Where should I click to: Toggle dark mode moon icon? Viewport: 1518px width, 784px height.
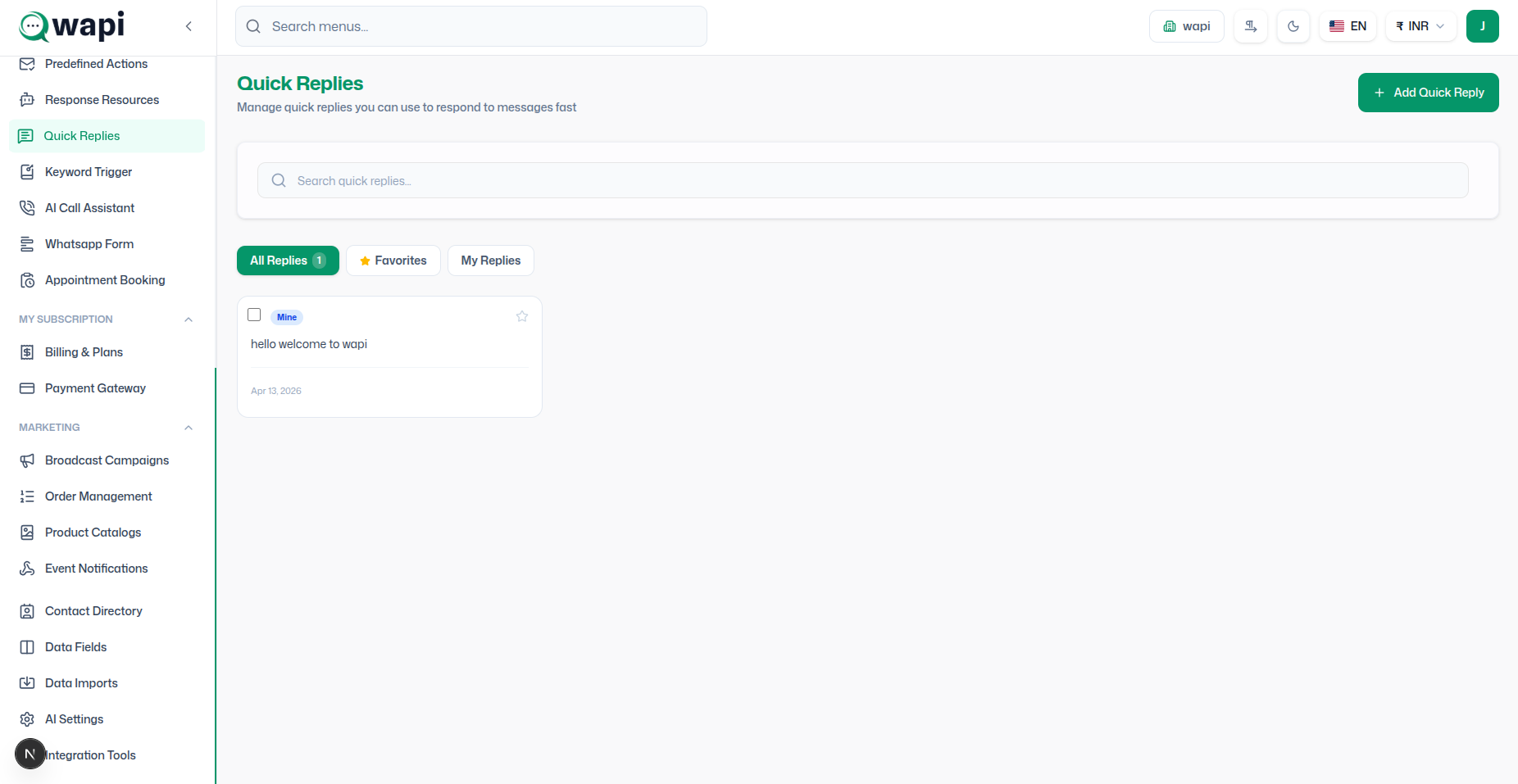coord(1293,26)
